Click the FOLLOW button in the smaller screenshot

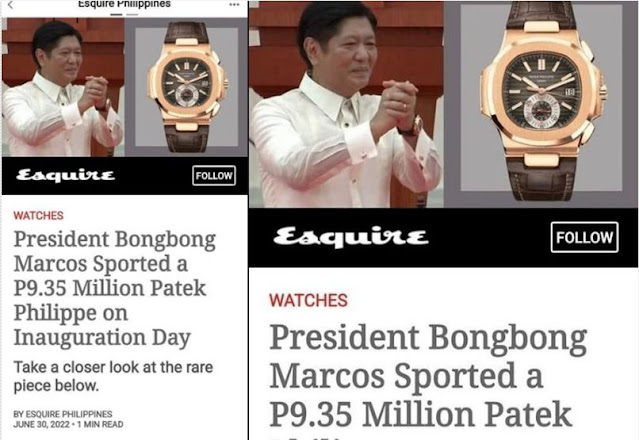(x=214, y=176)
